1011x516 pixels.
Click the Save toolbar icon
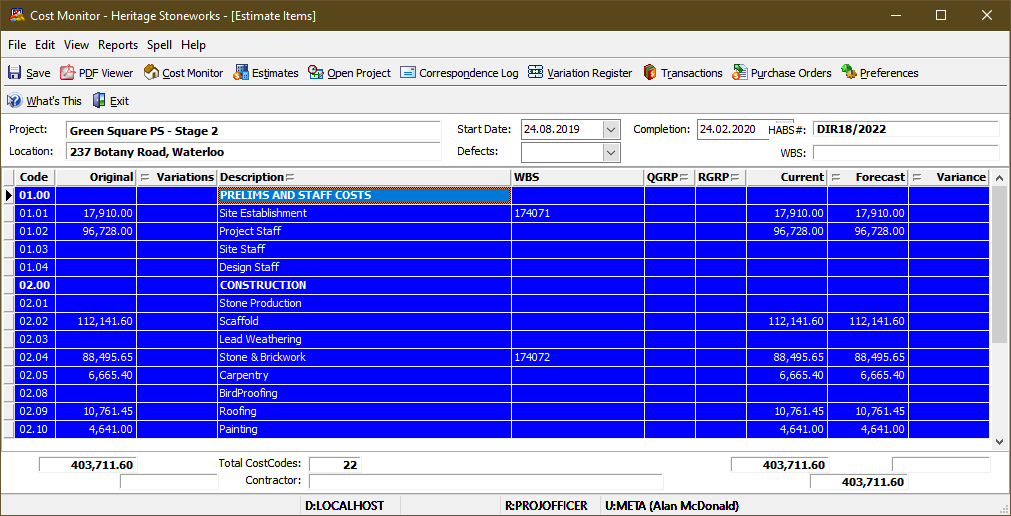click(14, 73)
